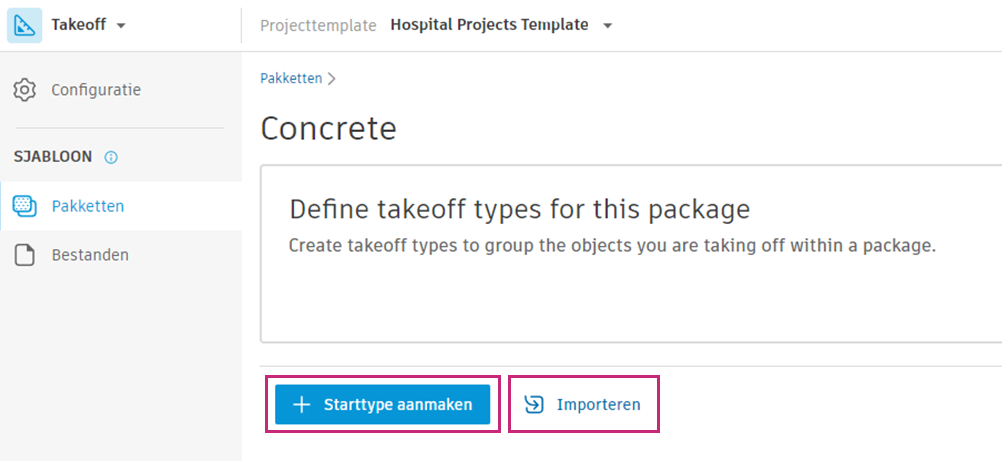This screenshot has height=461, width=1002.
Task: Click the Configuratie gear icon
Action: click(x=24, y=90)
